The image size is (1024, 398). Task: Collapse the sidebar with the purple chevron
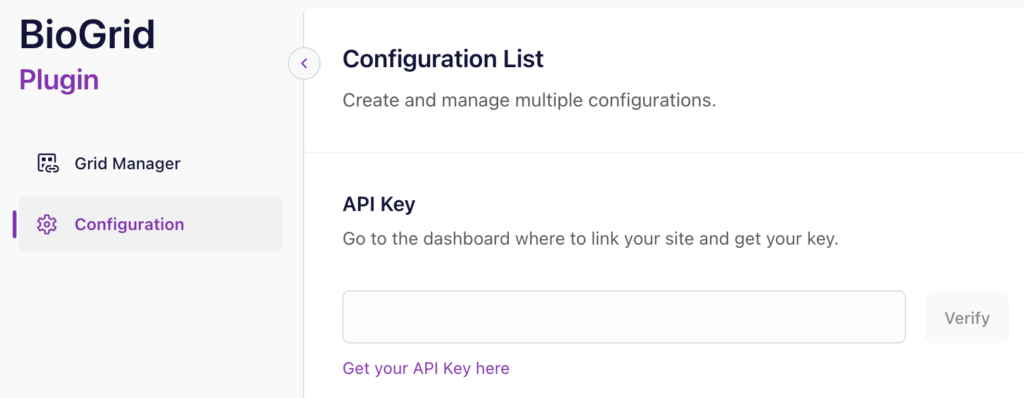304,63
